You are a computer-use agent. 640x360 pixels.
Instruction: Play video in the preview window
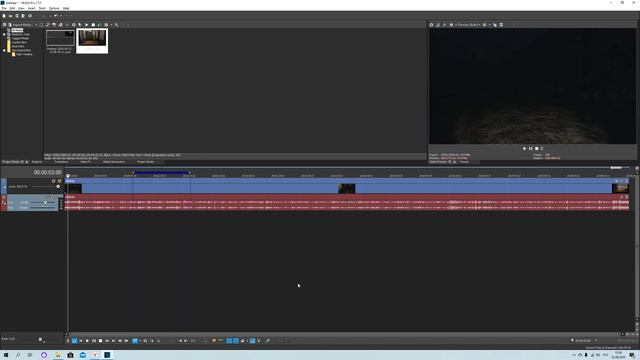pos(524,149)
